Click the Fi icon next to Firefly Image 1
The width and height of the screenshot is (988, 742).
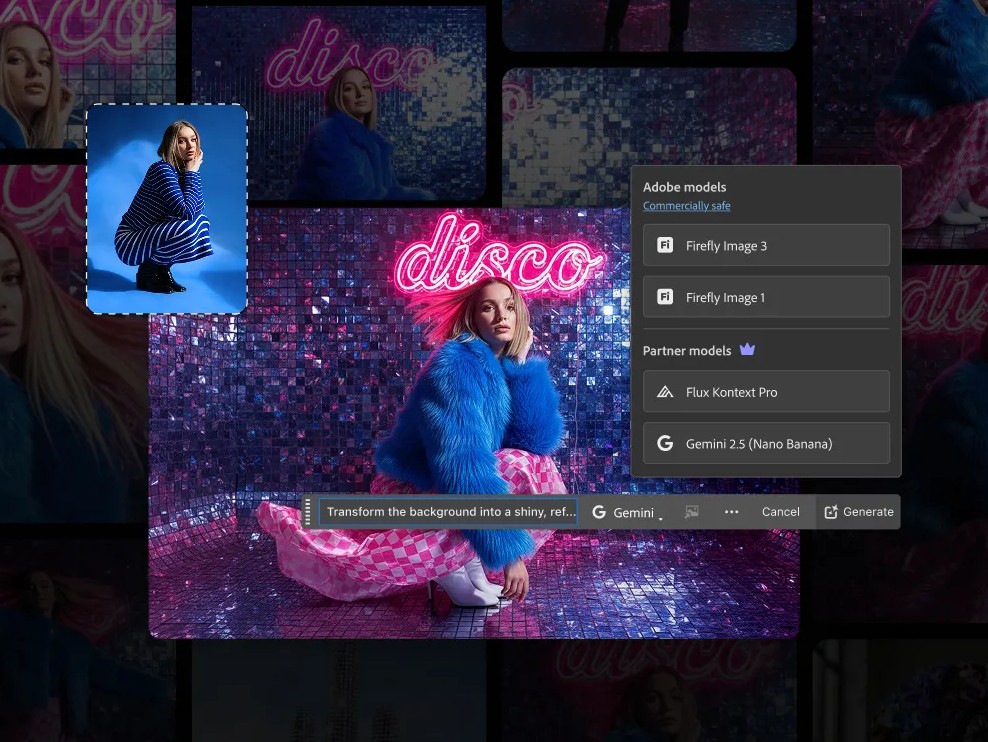[665, 297]
